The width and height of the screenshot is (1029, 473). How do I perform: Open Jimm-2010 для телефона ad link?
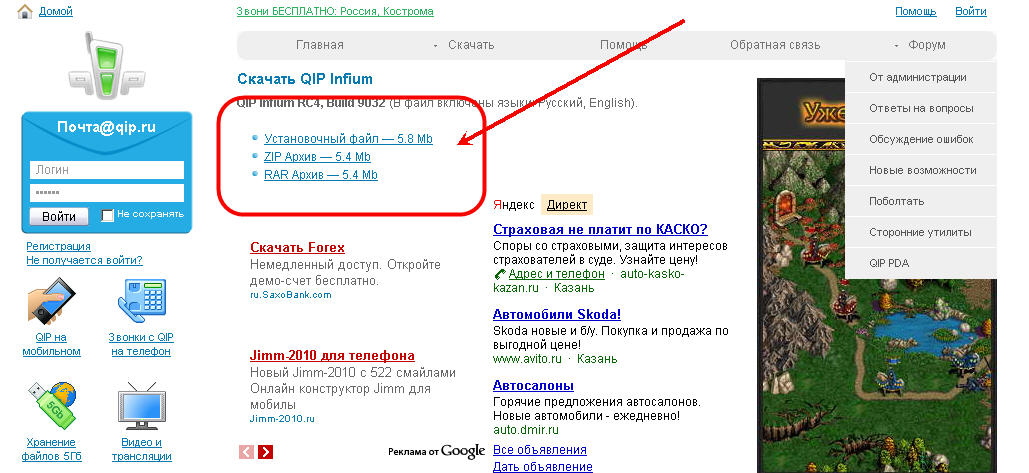pyautogui.click(x=332, y=356)
